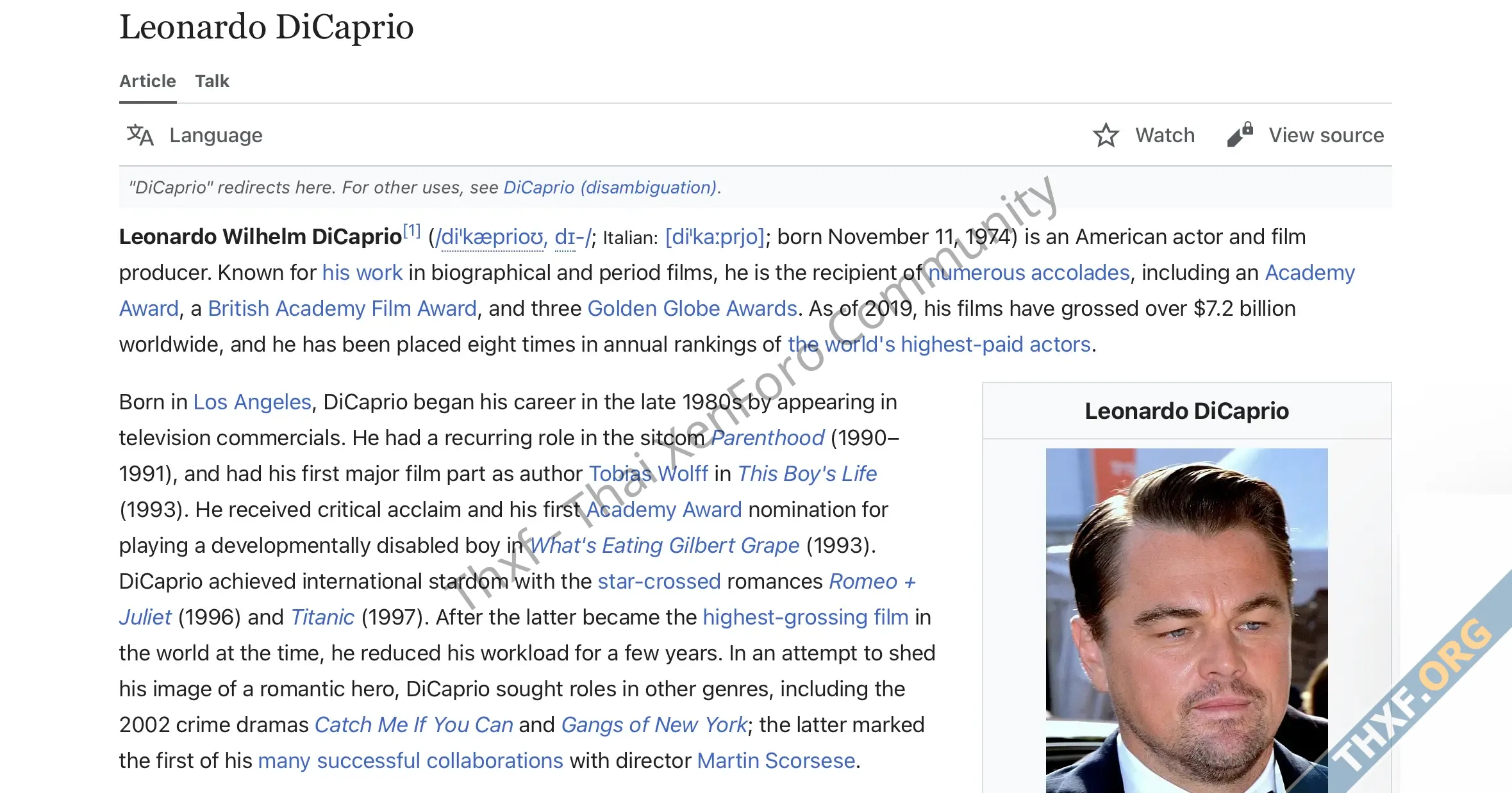Image resolution: width=1512 pixels, height=793 pixels.
Task: Open the English pronunciation /diˈkæprioʊ/ link
Action: [491, 237]
